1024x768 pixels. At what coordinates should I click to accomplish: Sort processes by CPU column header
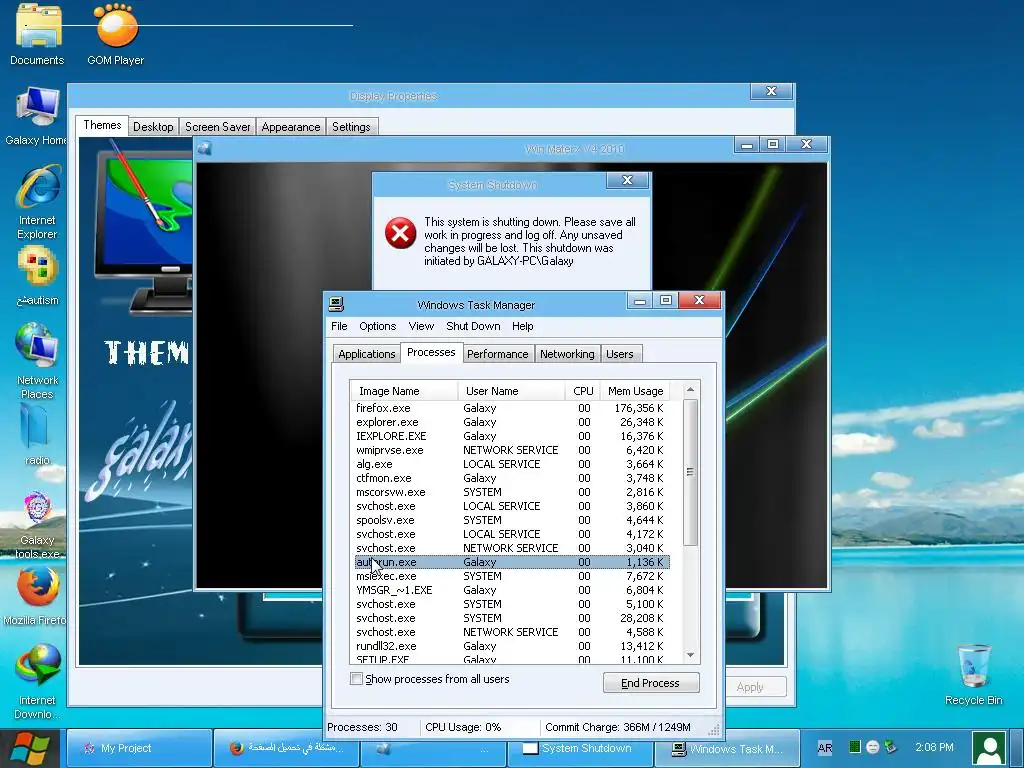tap(583, 391)
